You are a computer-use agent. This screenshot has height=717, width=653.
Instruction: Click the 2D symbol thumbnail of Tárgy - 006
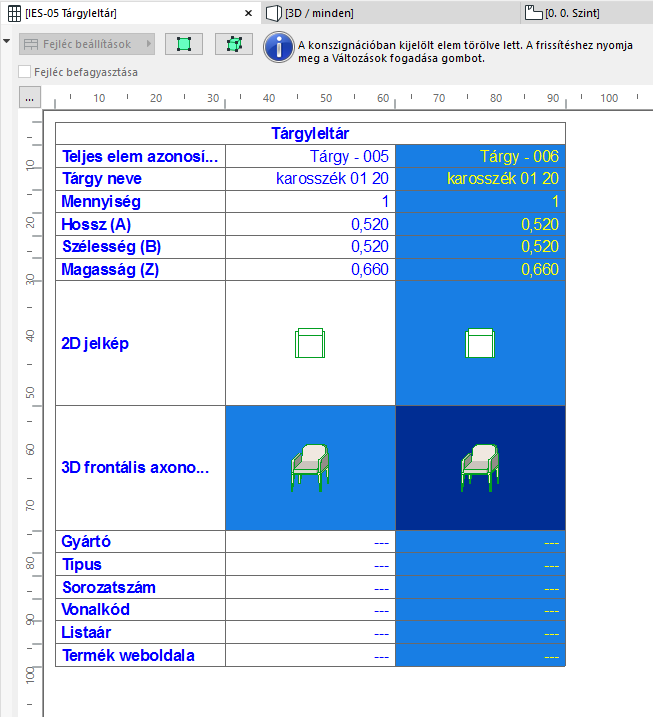[480, 343]
